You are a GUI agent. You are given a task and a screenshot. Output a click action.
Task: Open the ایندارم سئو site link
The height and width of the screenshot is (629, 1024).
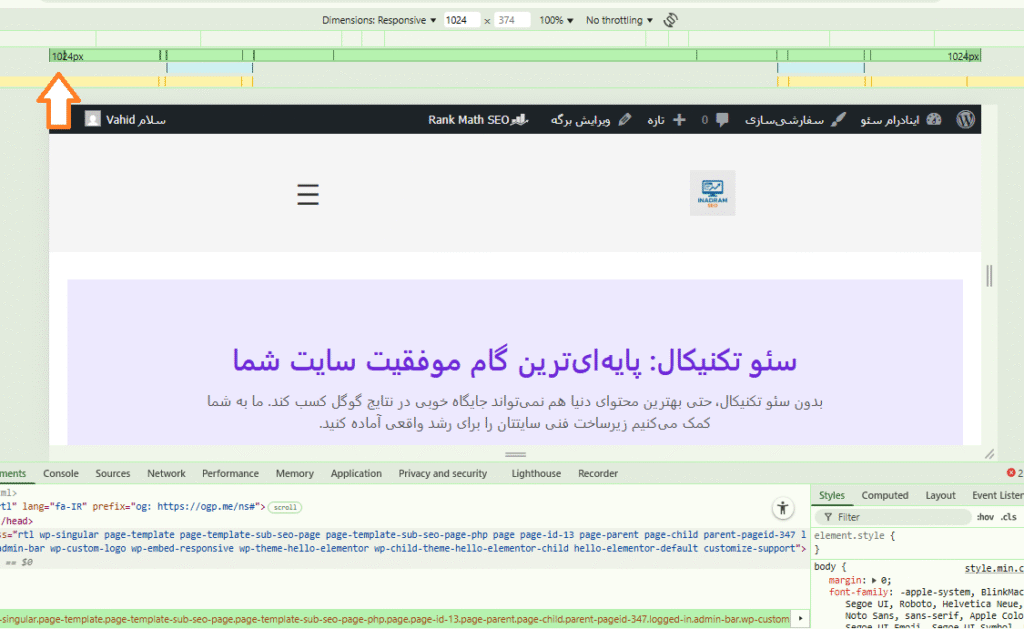(x=889, y=120)
